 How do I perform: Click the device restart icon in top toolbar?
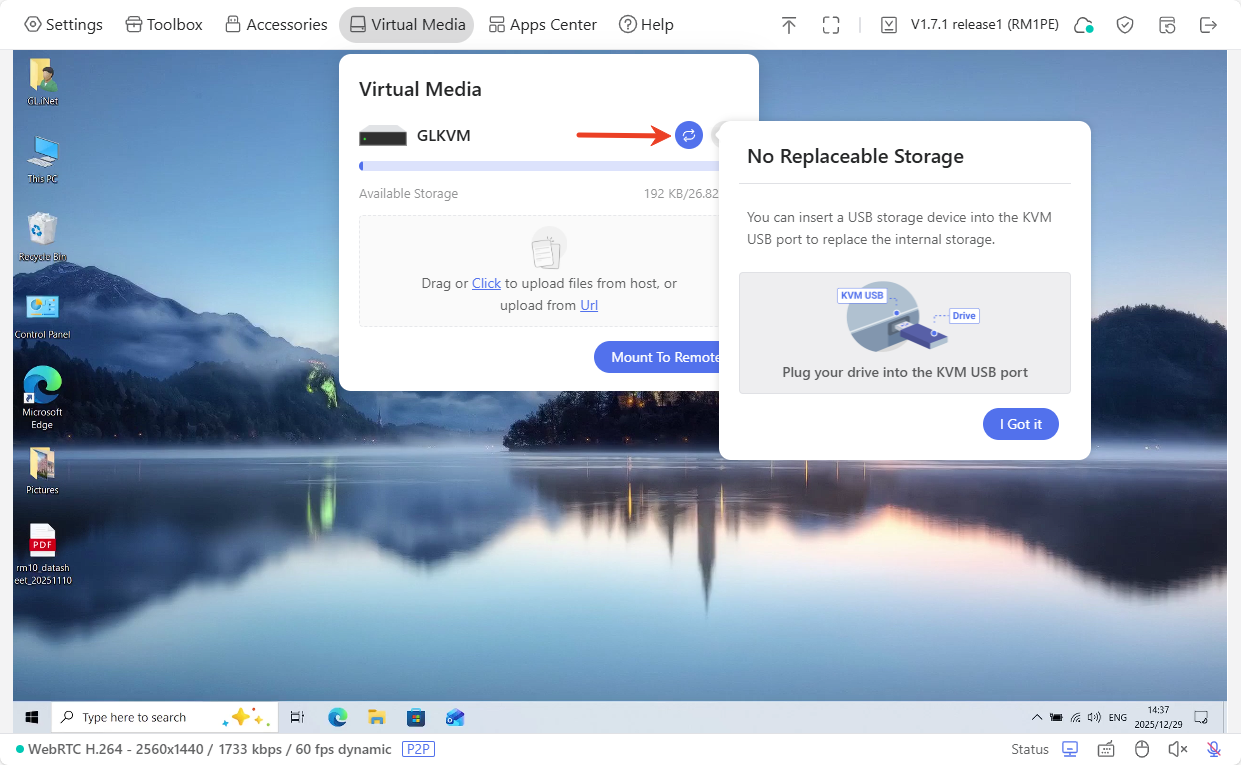point(1167,24)
